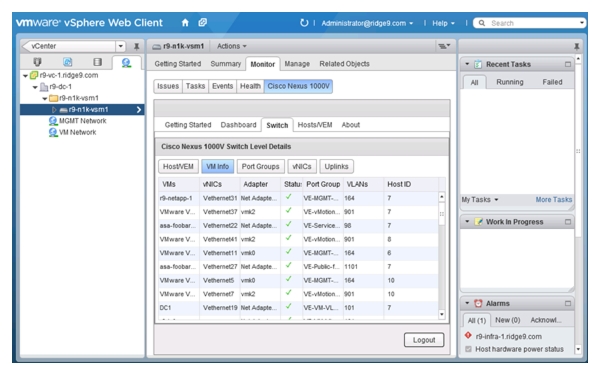The width and height of the screenshot is (601, 376).
Task: Open the vCenter history dropdown arrow
Action: pos(121,46)
